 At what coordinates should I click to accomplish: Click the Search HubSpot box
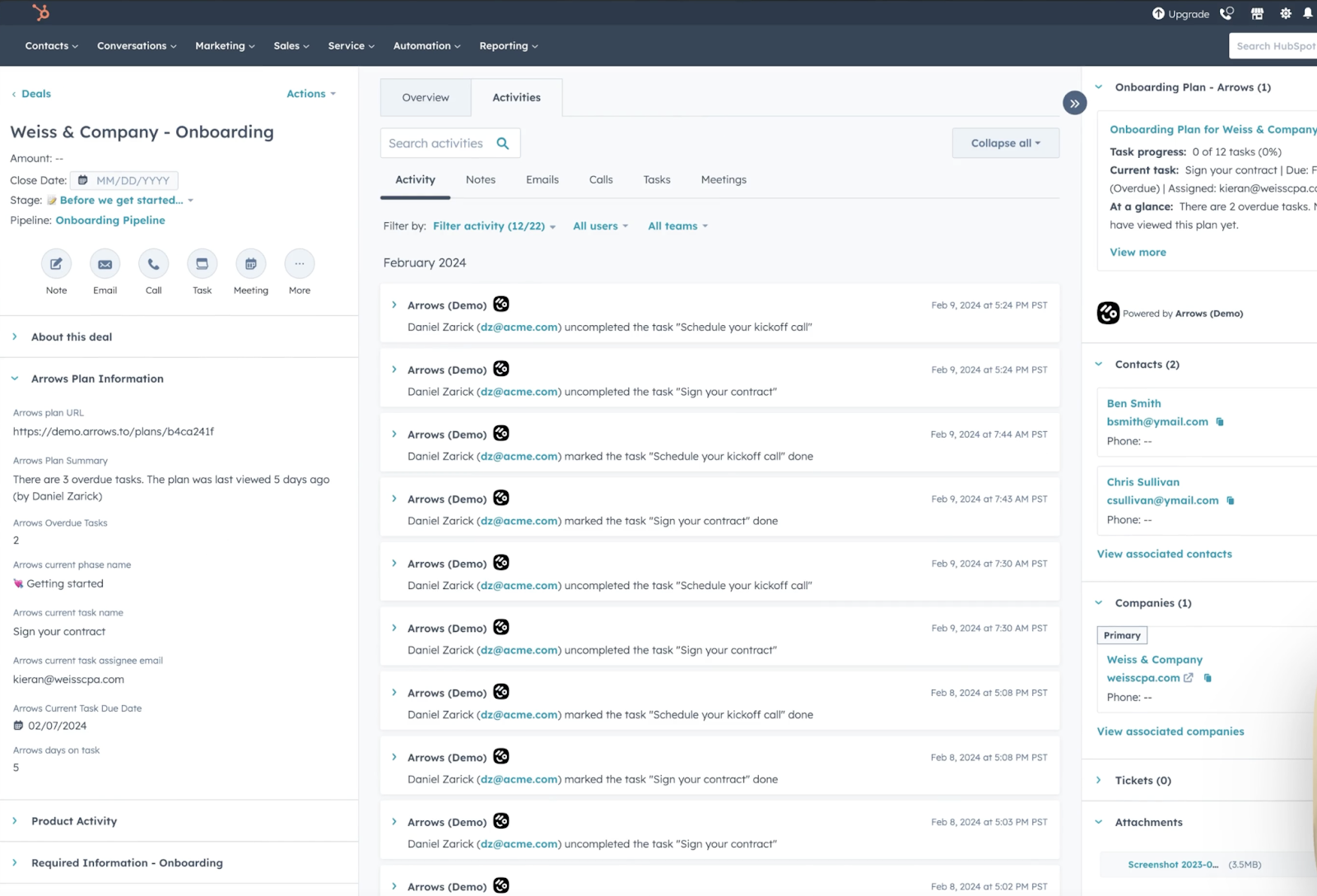click(x=1273, y=46)
